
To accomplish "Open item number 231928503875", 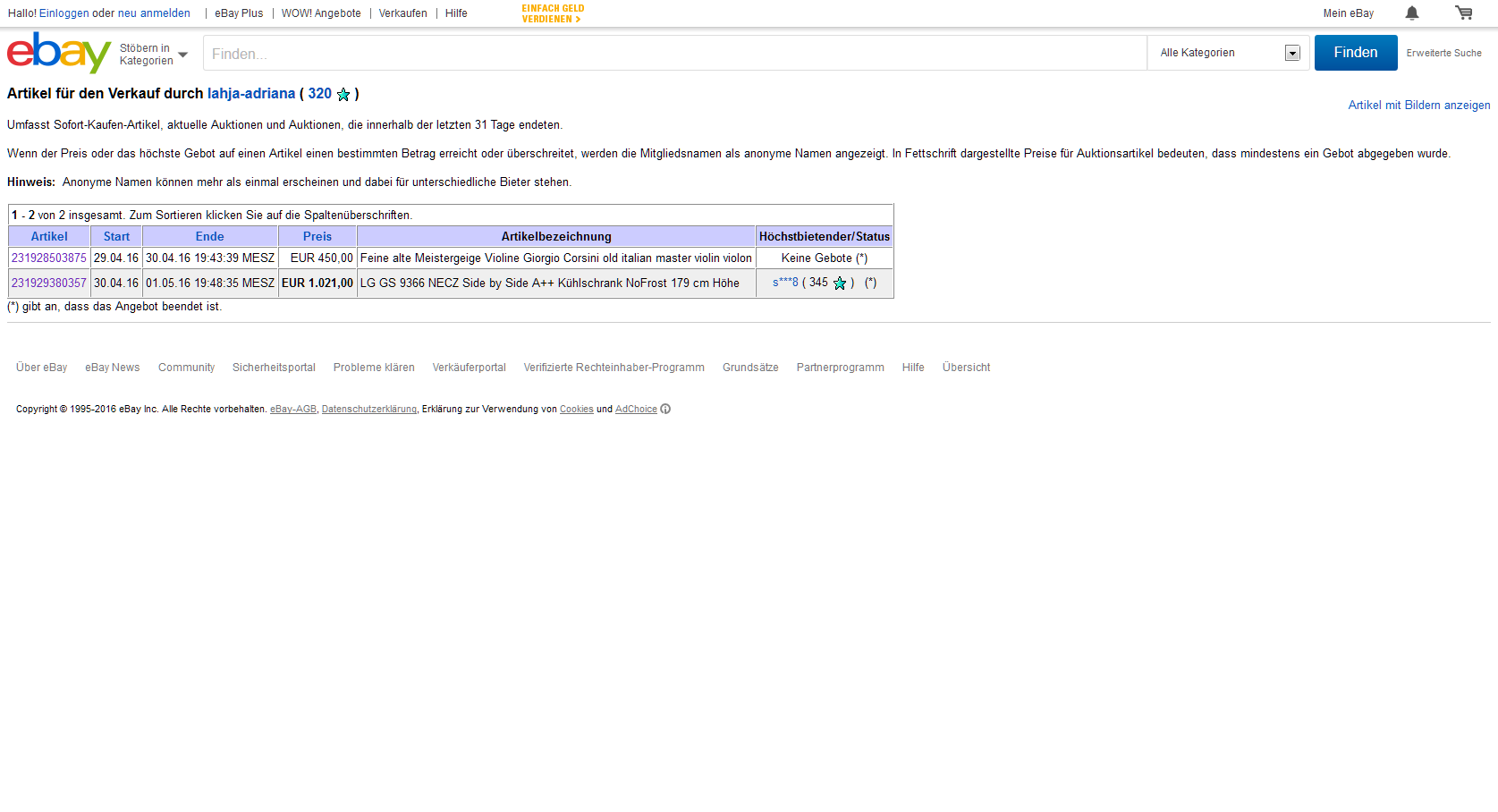I will pos(49,258).
